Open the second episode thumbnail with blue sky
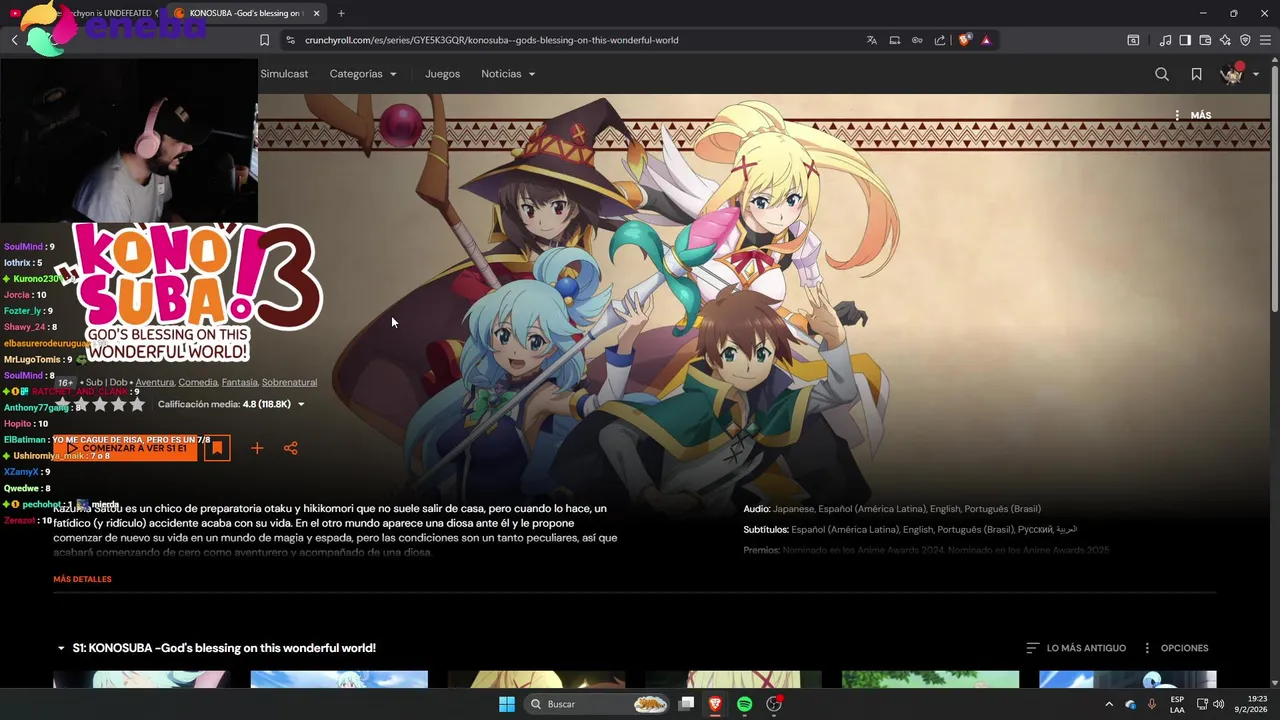The height and width of the screenshot is (720, 1280). [339, 679]
